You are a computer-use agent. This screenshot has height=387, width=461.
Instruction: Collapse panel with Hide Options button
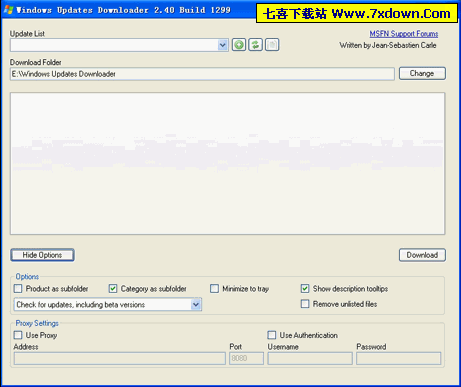click(x=42, y=255)
